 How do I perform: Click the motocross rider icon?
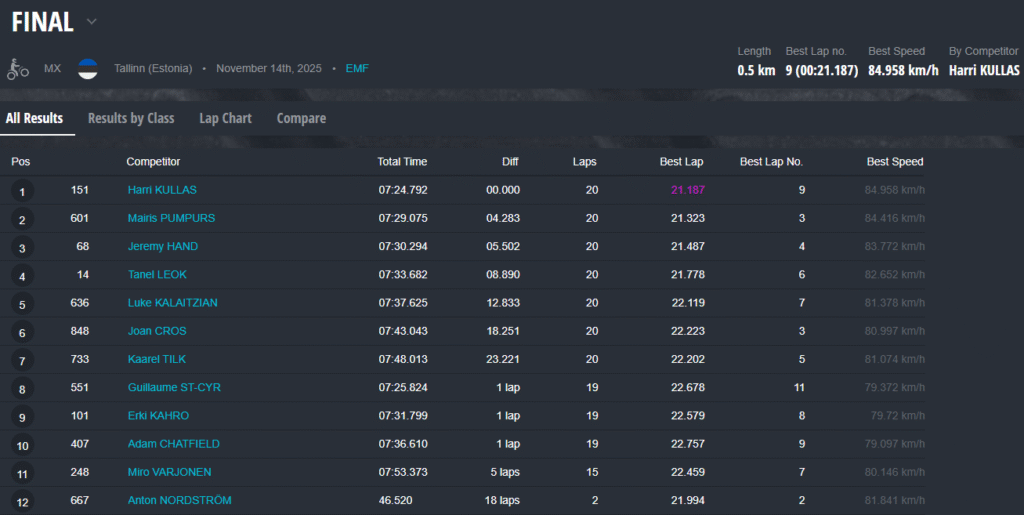(18, 69)
